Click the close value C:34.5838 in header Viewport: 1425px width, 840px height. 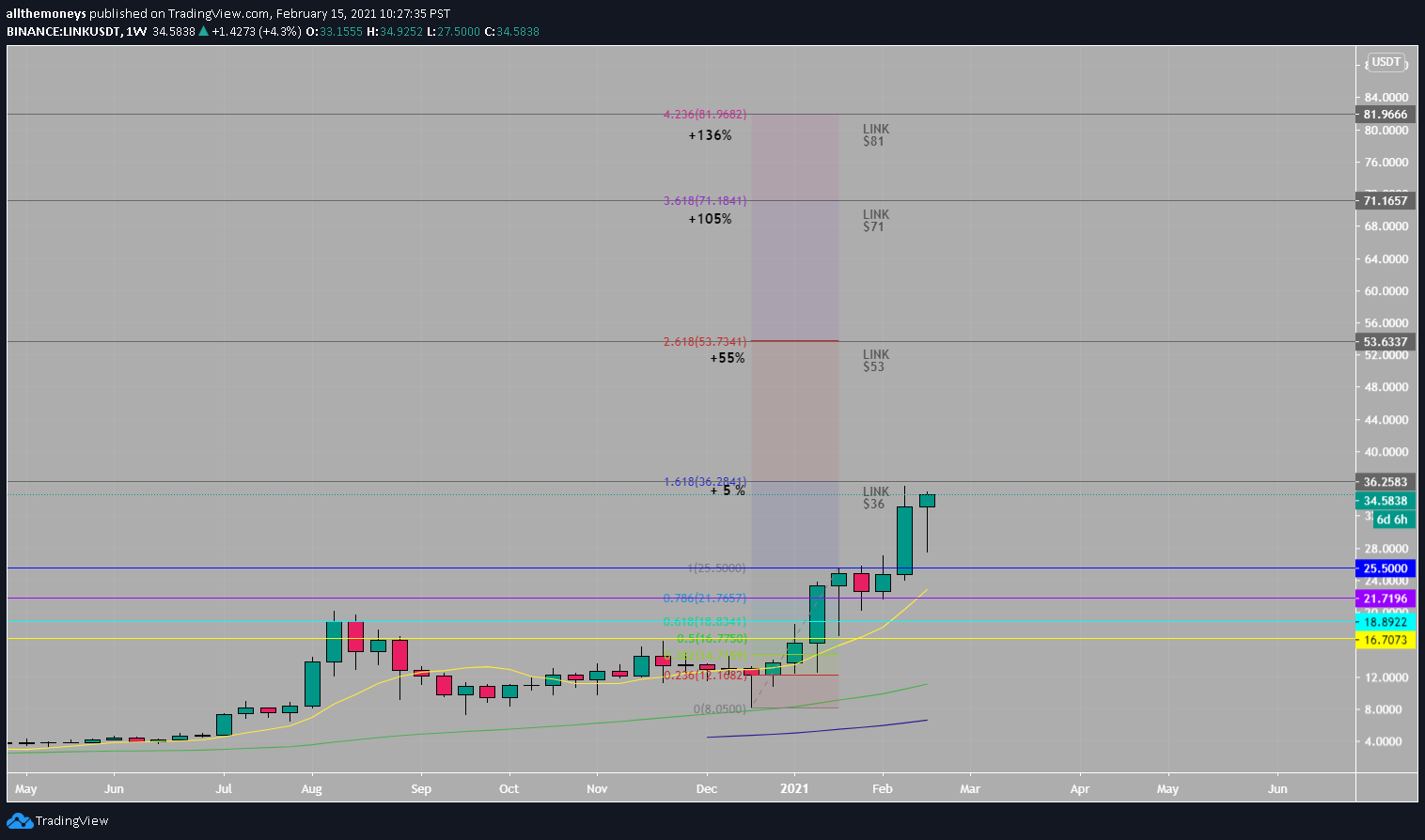tap(511, 31)
